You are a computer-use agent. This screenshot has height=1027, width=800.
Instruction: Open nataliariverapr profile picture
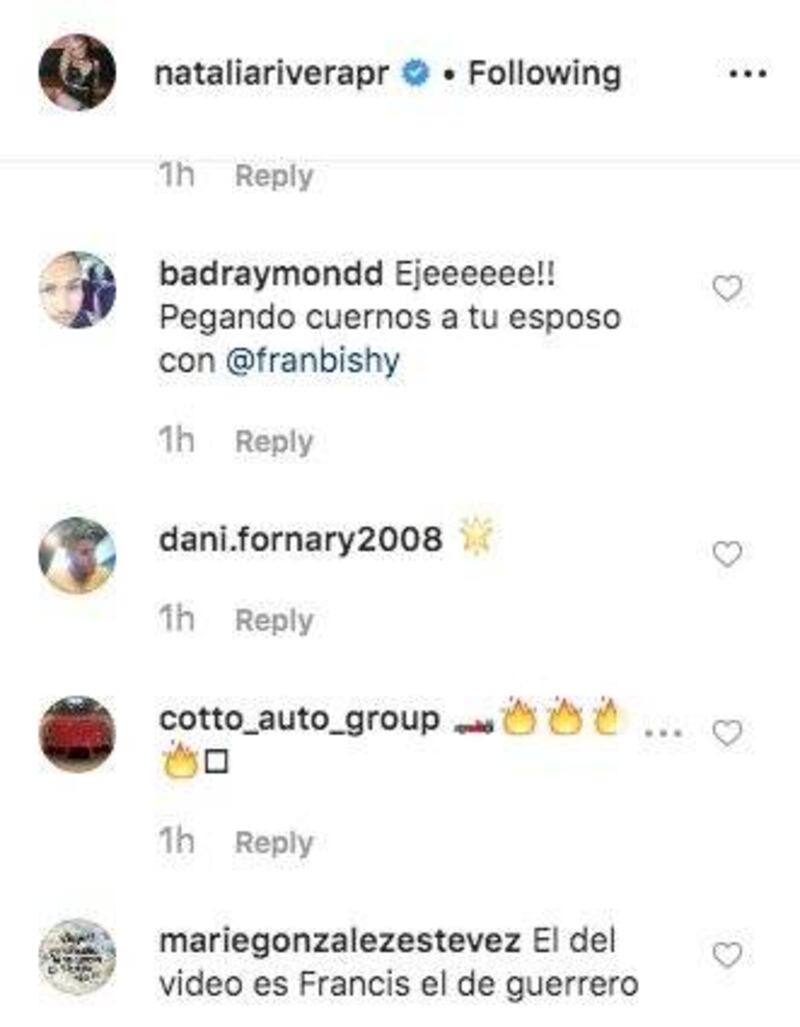click(77, 73)
